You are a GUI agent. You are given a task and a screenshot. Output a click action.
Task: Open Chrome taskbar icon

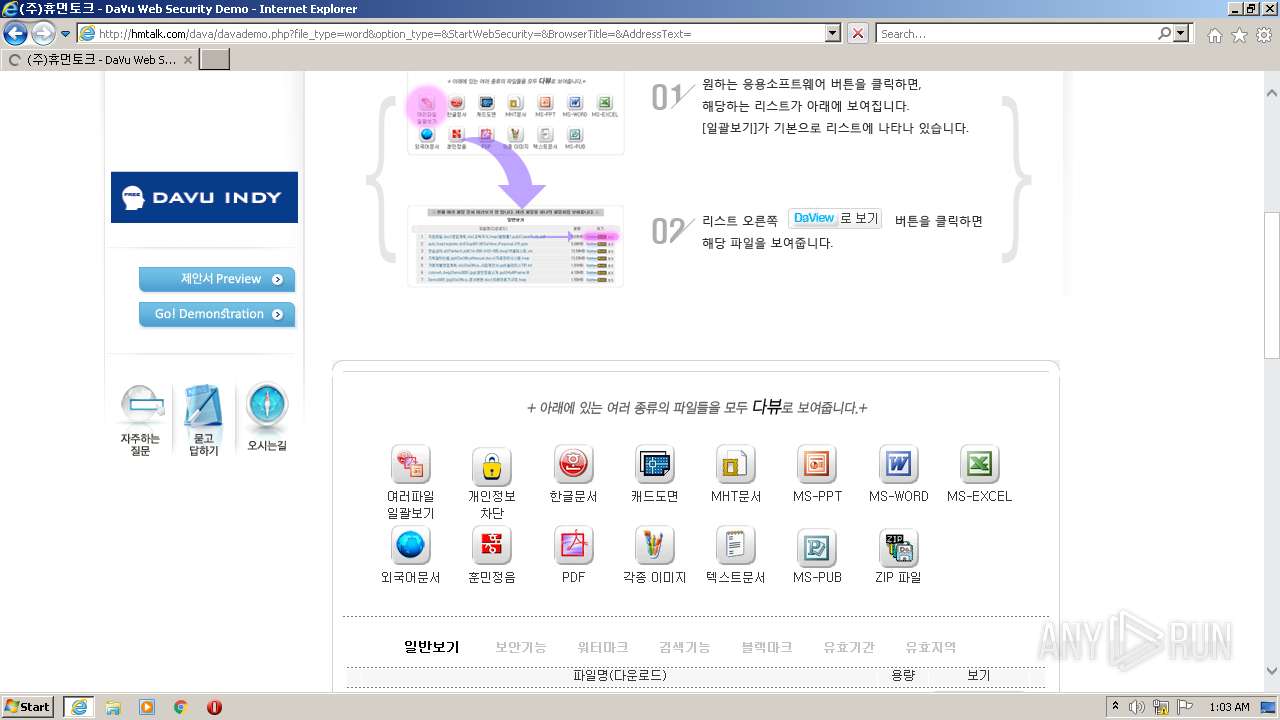coord(180,707)
